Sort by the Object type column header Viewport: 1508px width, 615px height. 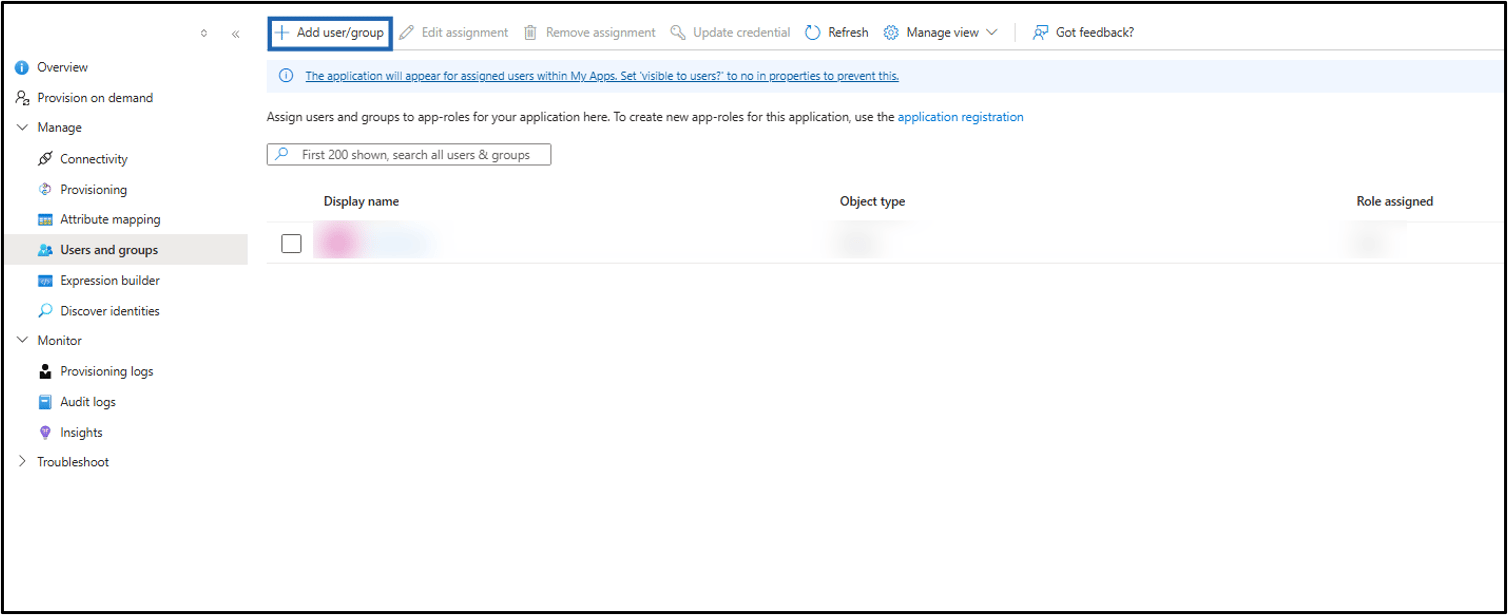[x=872, y=201]
